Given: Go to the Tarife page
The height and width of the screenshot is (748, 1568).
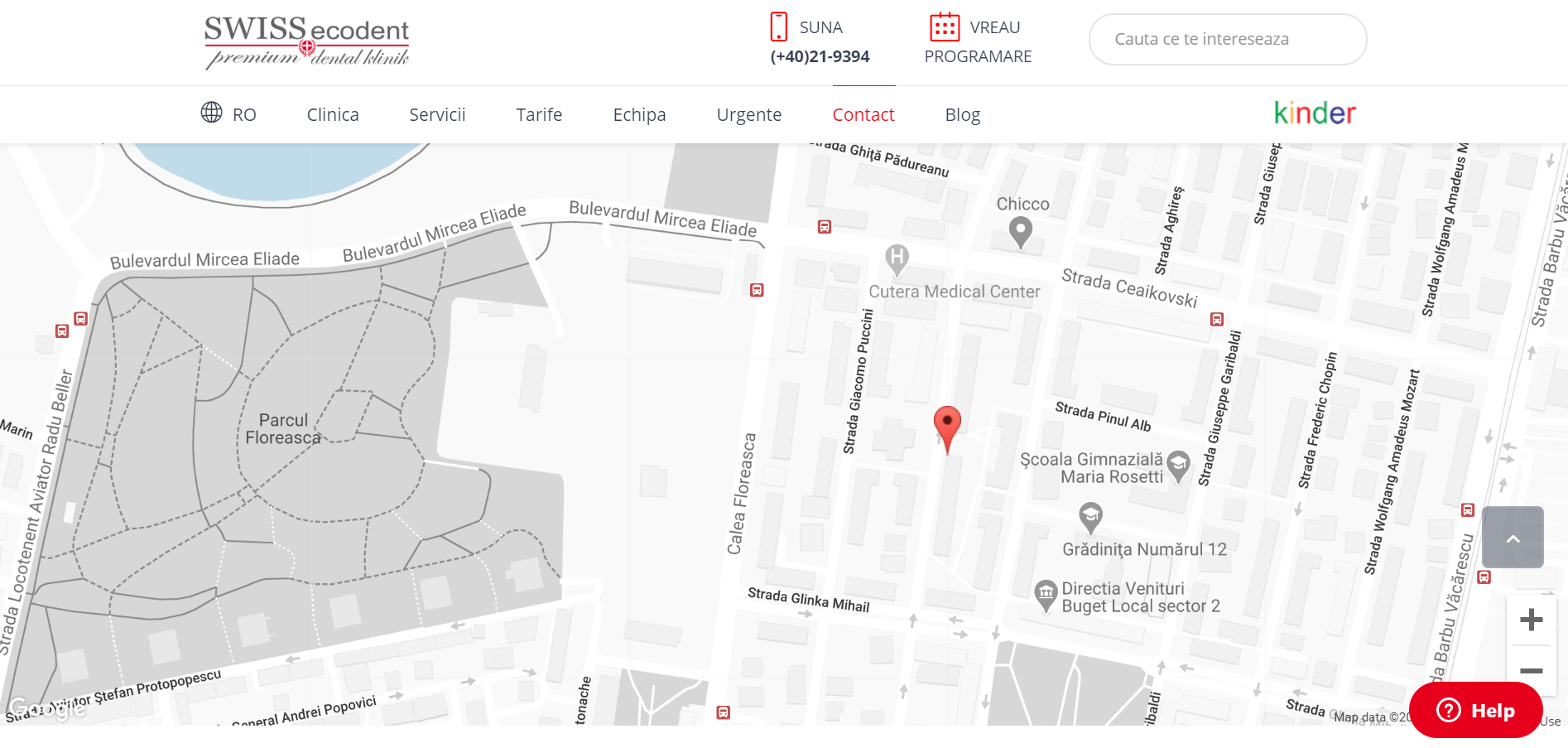Looking at the screenshot, I should click(539, 115).
